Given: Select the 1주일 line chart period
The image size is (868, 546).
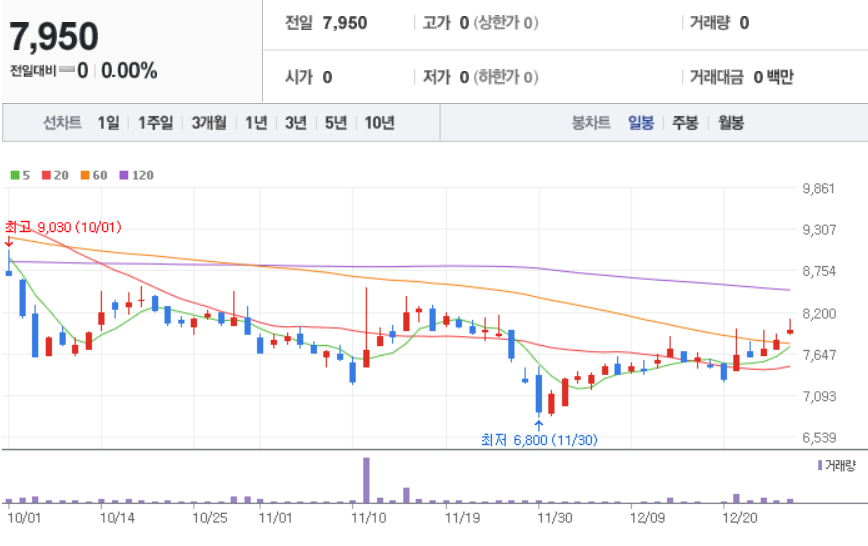Looking at the screenshot, I should [x=156, y=122].
